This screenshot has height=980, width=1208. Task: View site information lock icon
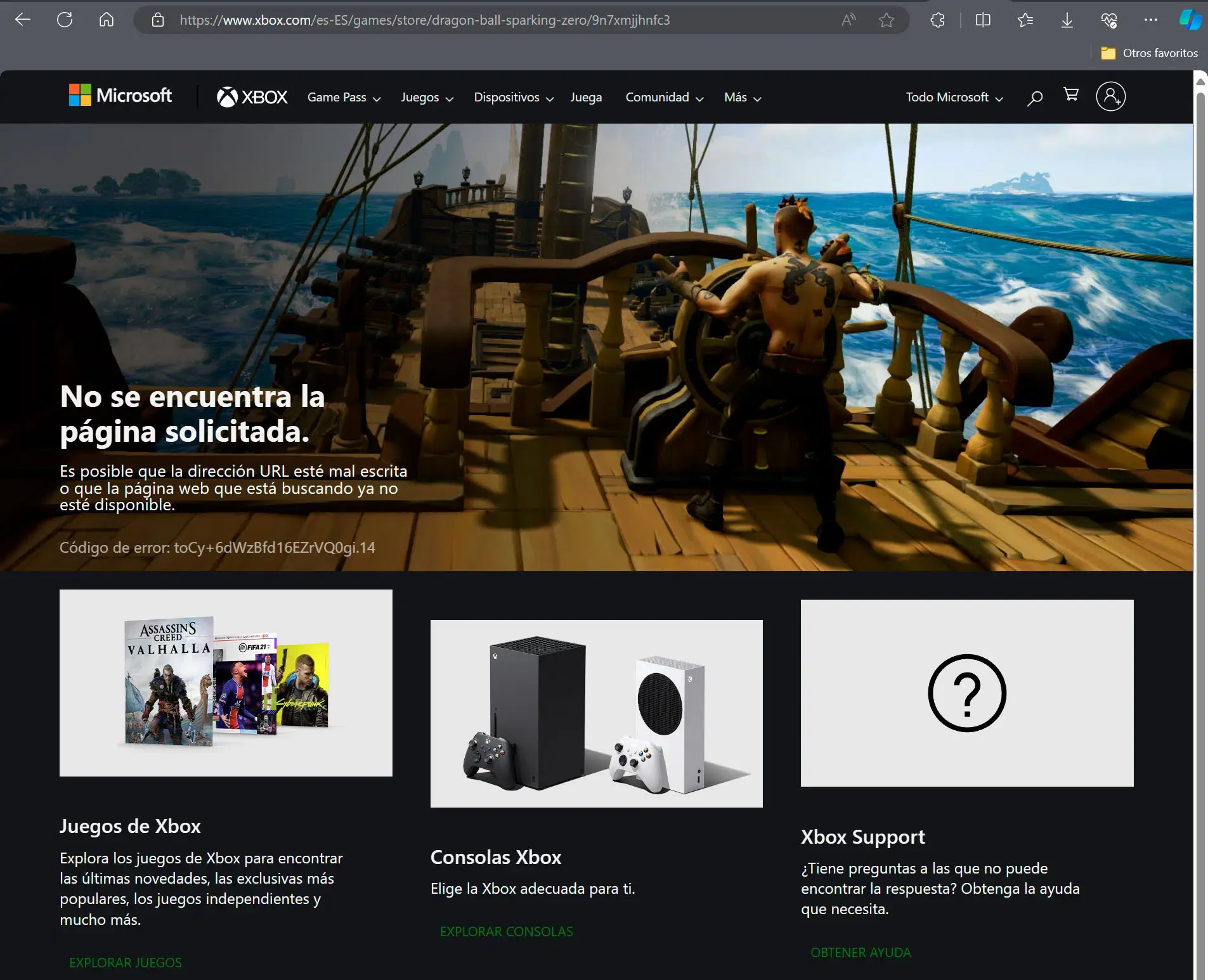click(x=158, y=20)
